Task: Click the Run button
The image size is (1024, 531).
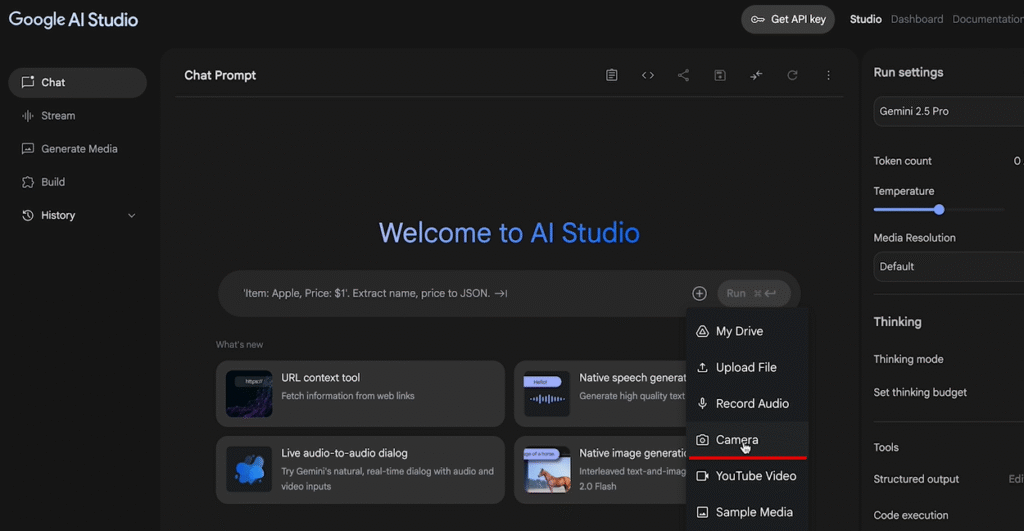Action: click(x=754, y=293)
